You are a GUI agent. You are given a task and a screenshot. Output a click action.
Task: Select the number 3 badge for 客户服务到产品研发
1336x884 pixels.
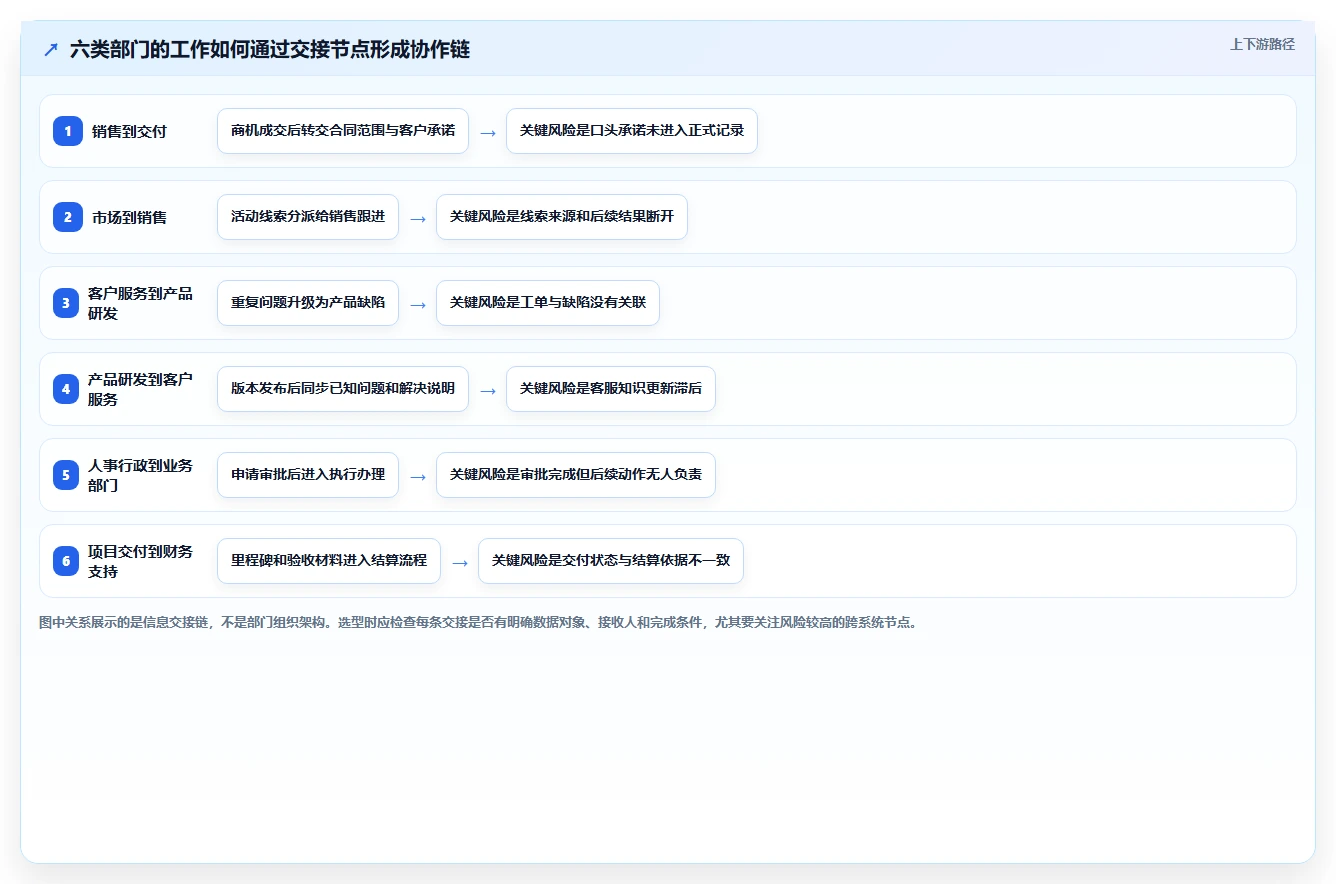tap(66, 303)
